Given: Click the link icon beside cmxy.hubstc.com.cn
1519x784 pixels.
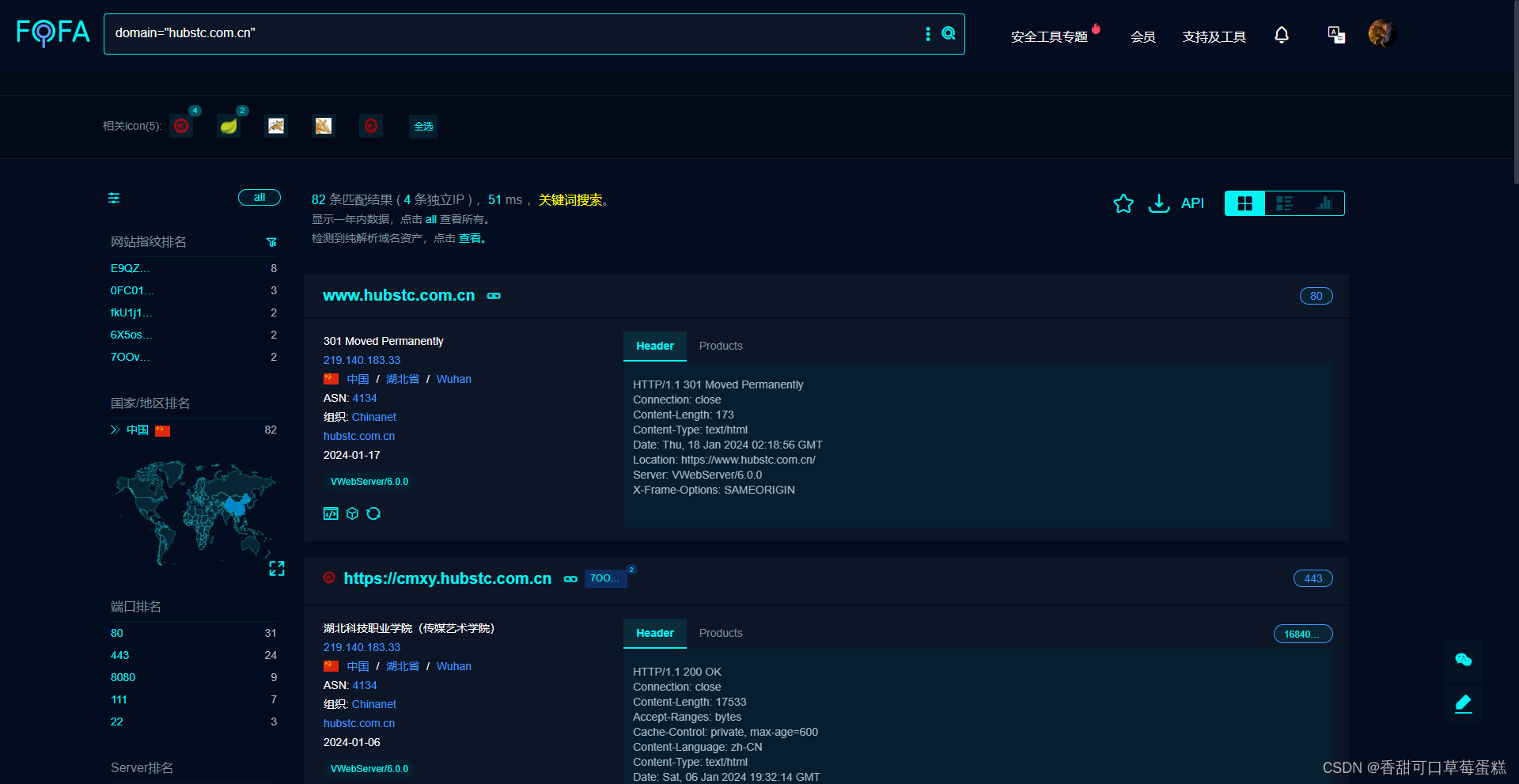Looking at the screenshot, I should [x=570, y=579].
